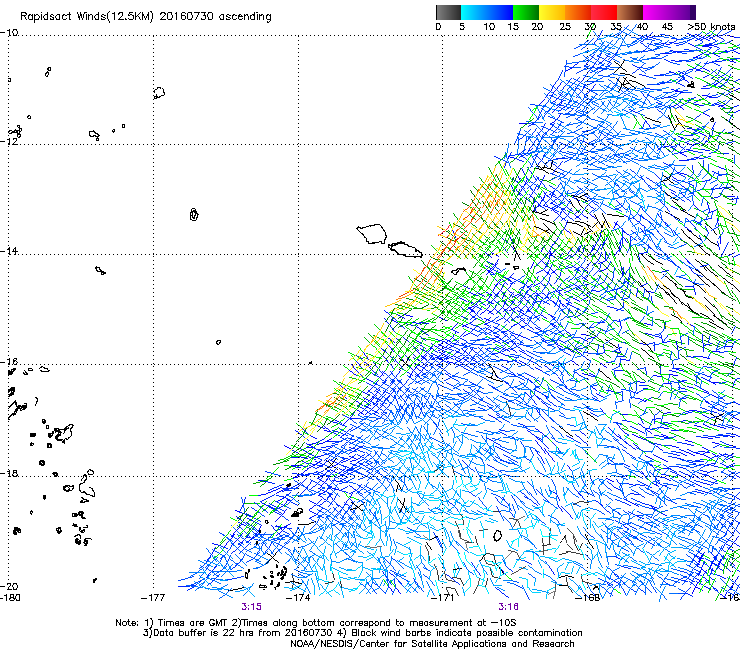Image resolution: width=740 pixels, height=650 pixels.
Task: Click the '-180' longitude label
Action: pos(10,597)
